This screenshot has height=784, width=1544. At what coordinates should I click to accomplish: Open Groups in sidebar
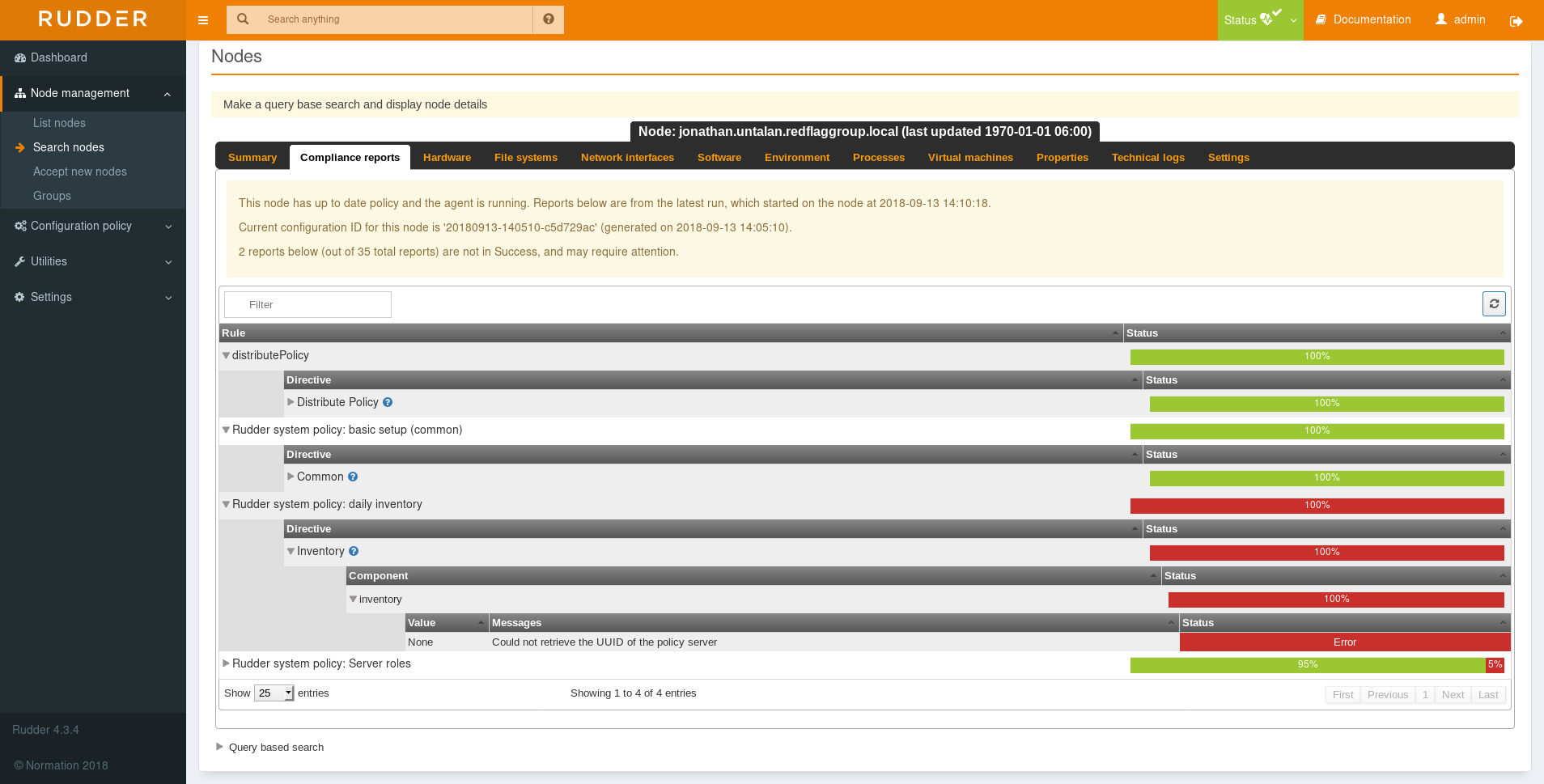(x=52, y=196)
